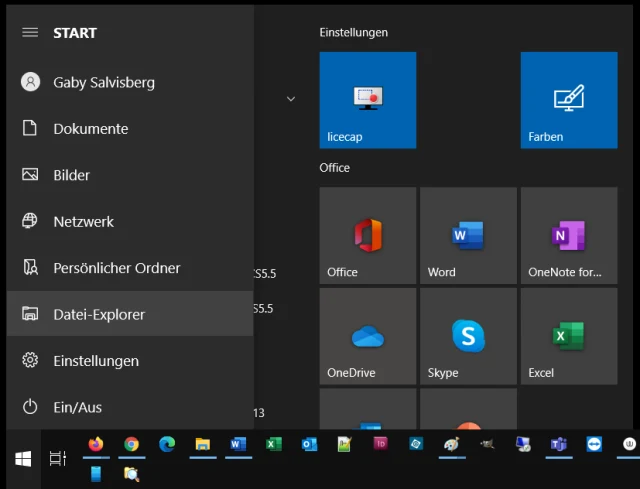Open Microsoft Teams from the taskbar
Viewport: 640px width, 489px height.
559,444
